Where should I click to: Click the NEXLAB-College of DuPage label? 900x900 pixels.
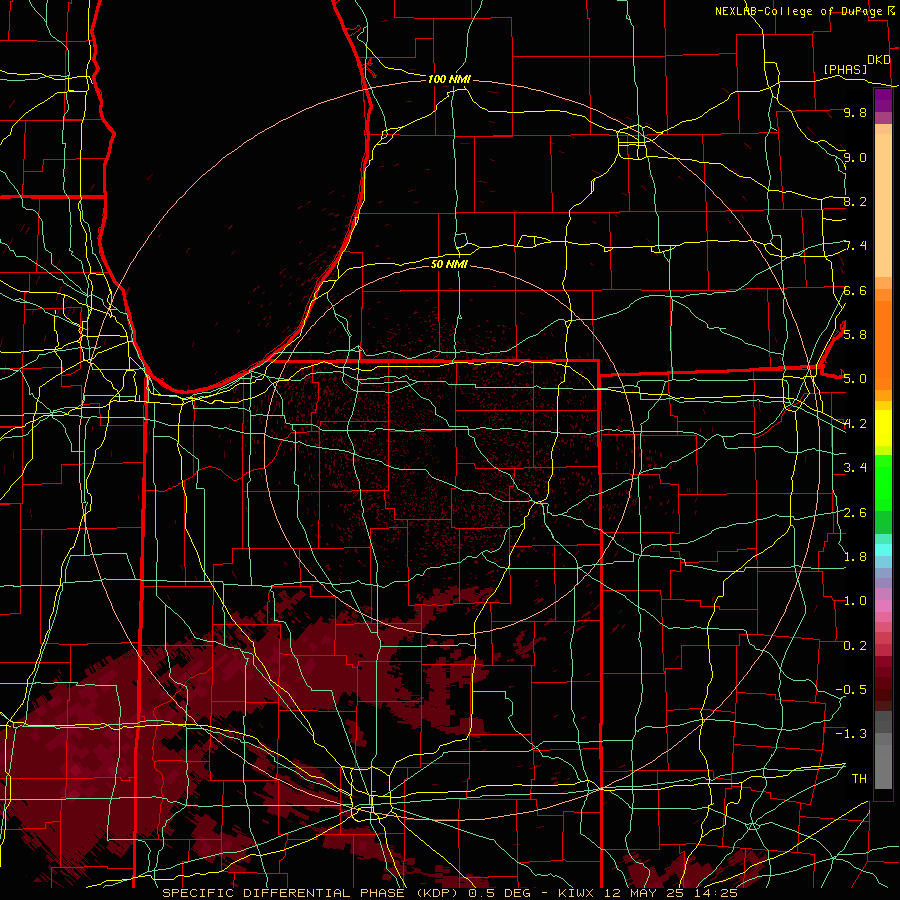(x=799, y=11)
